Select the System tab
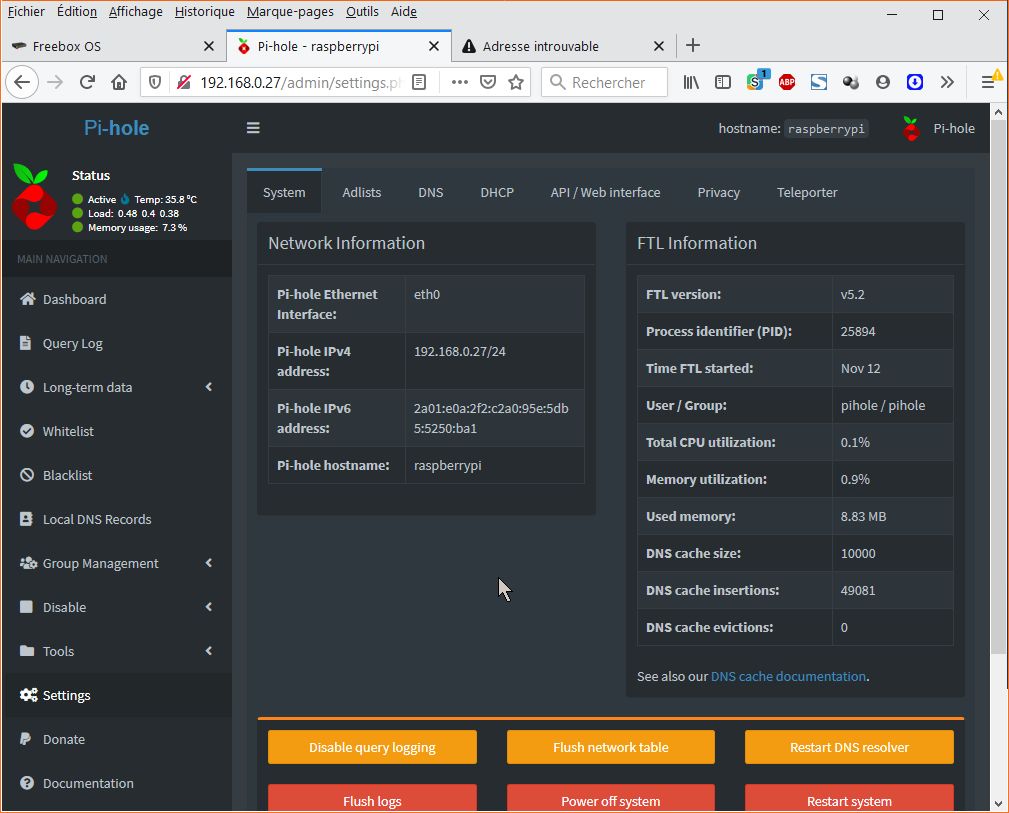The width and height of the screenshot is (1009, 813). [284, 191]
